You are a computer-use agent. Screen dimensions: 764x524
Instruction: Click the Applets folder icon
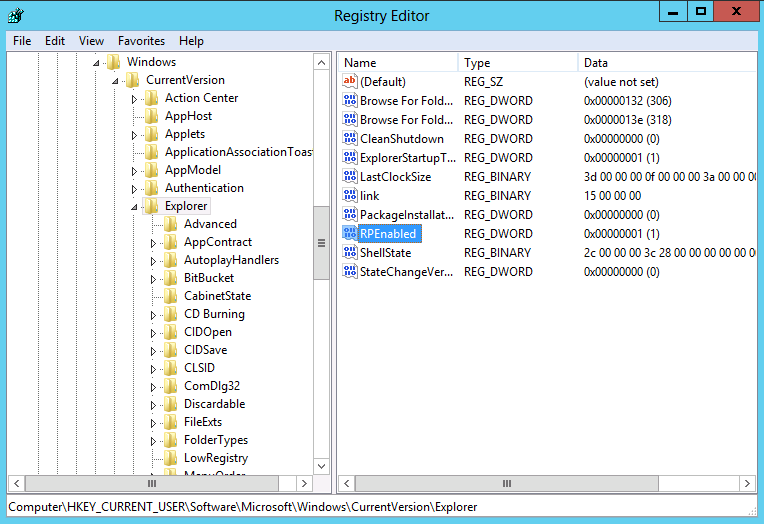(x=152, y=134)
